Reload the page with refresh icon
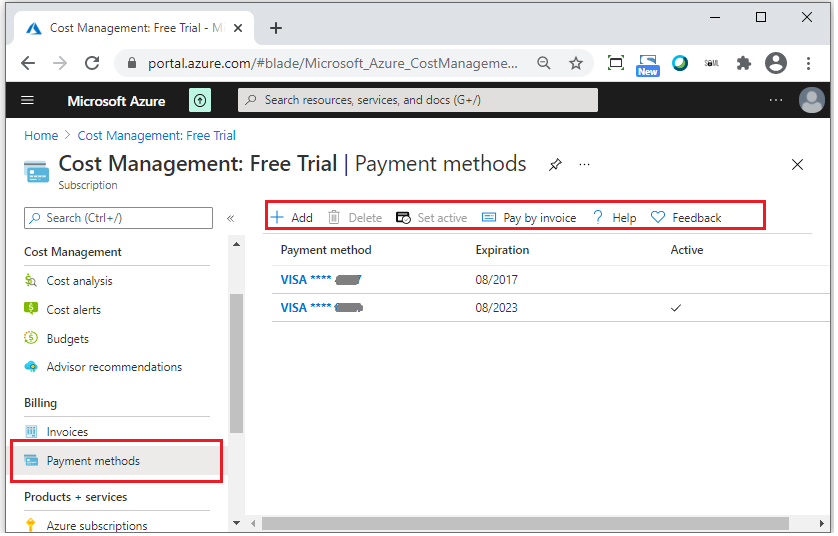Viewport: 838px width, 536px height. [92, 63]
